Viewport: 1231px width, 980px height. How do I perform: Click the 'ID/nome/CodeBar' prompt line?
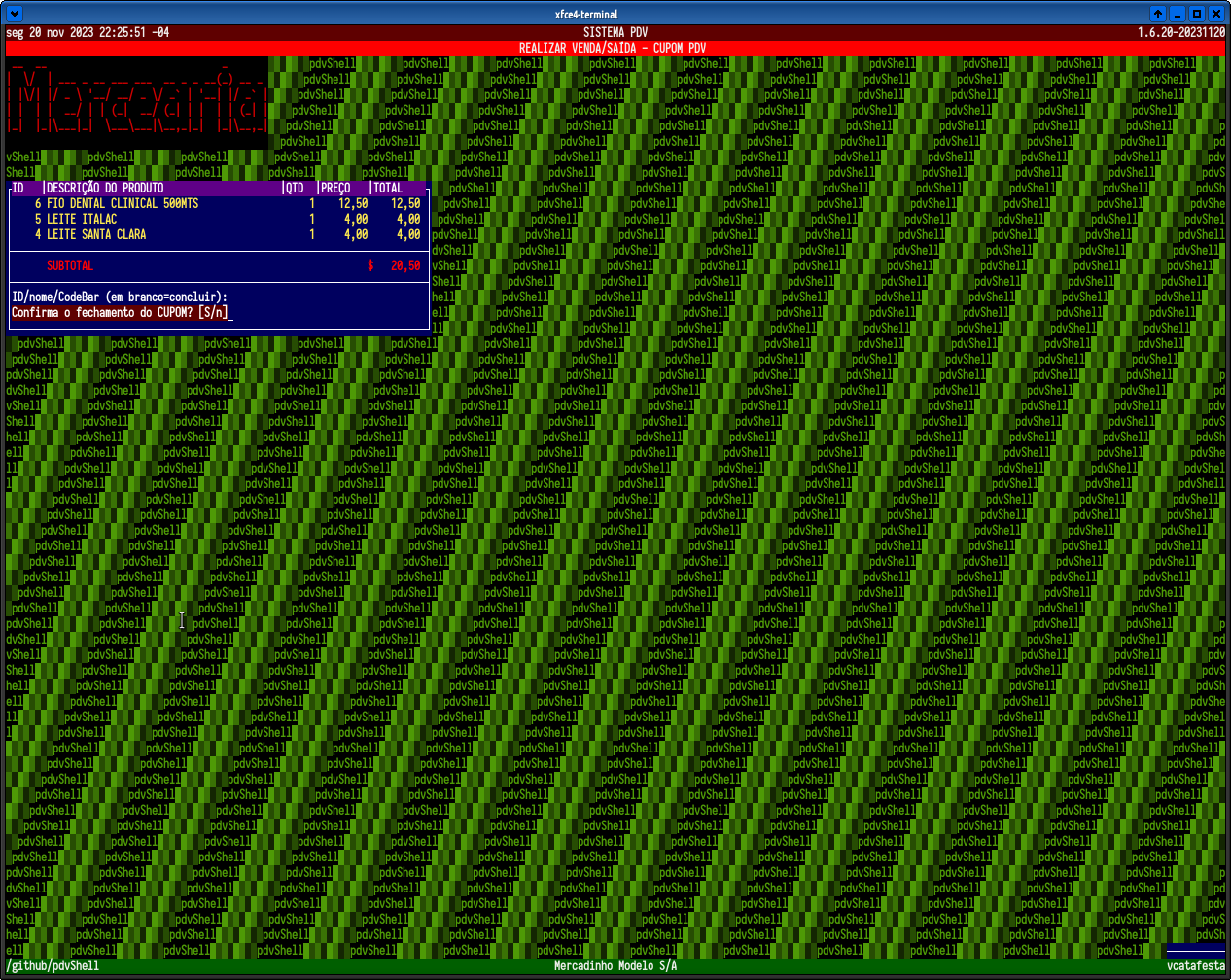tap(120, 297)
